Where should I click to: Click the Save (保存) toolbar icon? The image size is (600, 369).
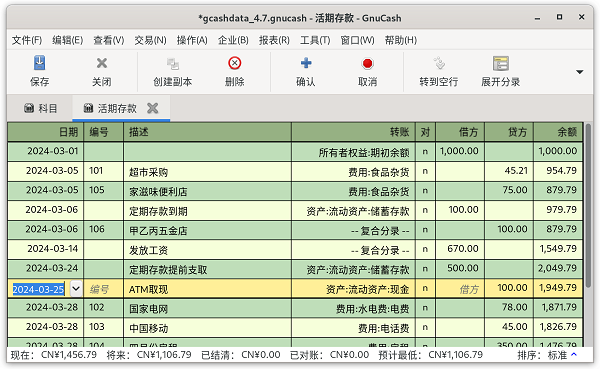tap(39, 63)
